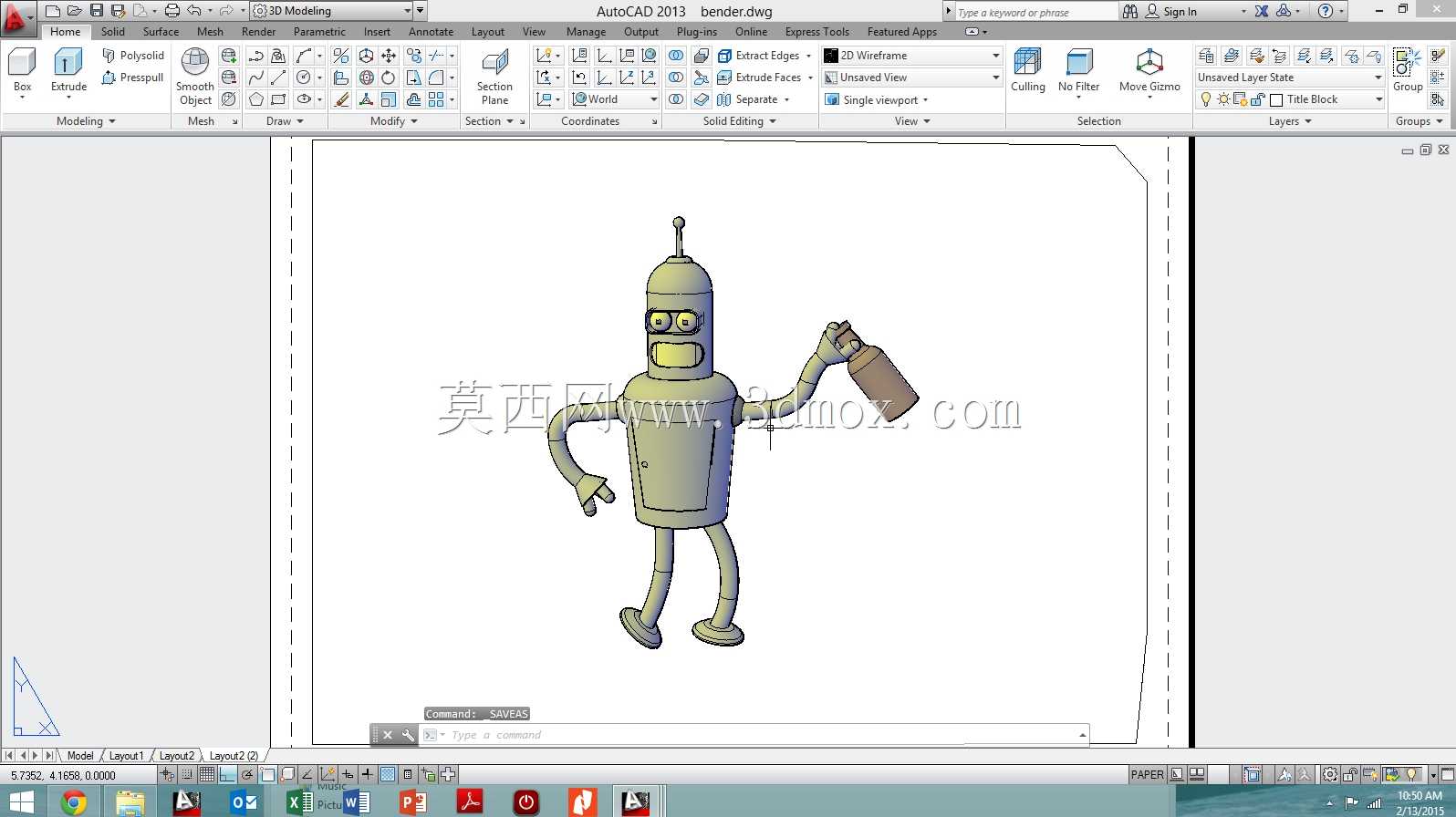
Task: Expand the Draw panel
Action: pos(285,121)
